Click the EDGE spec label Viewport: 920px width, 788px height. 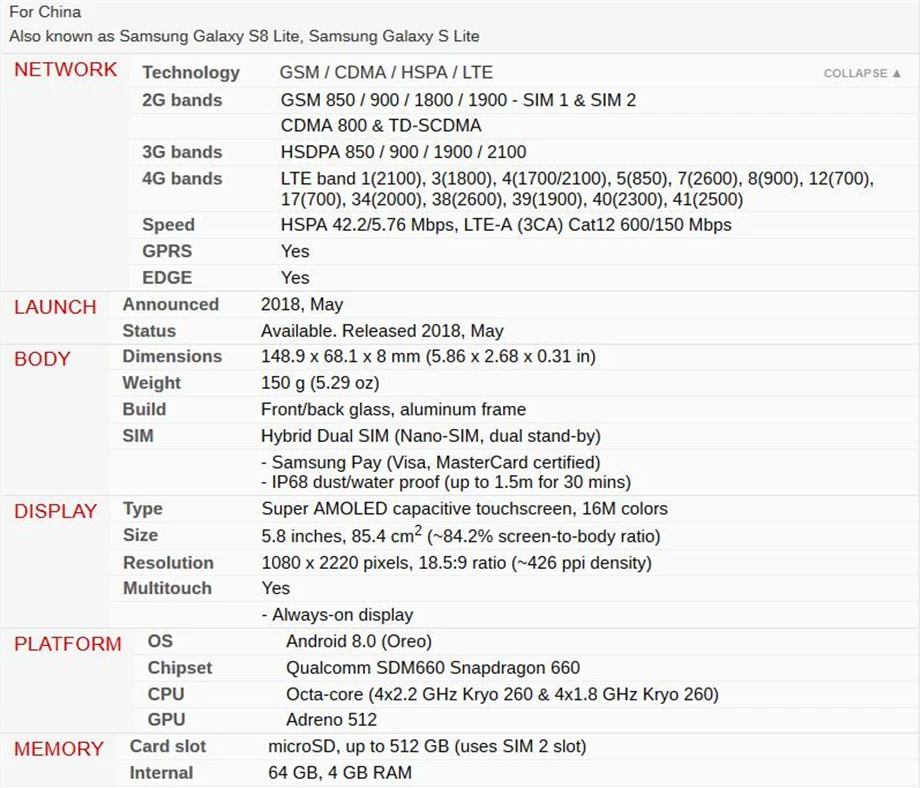click(167, 278)
